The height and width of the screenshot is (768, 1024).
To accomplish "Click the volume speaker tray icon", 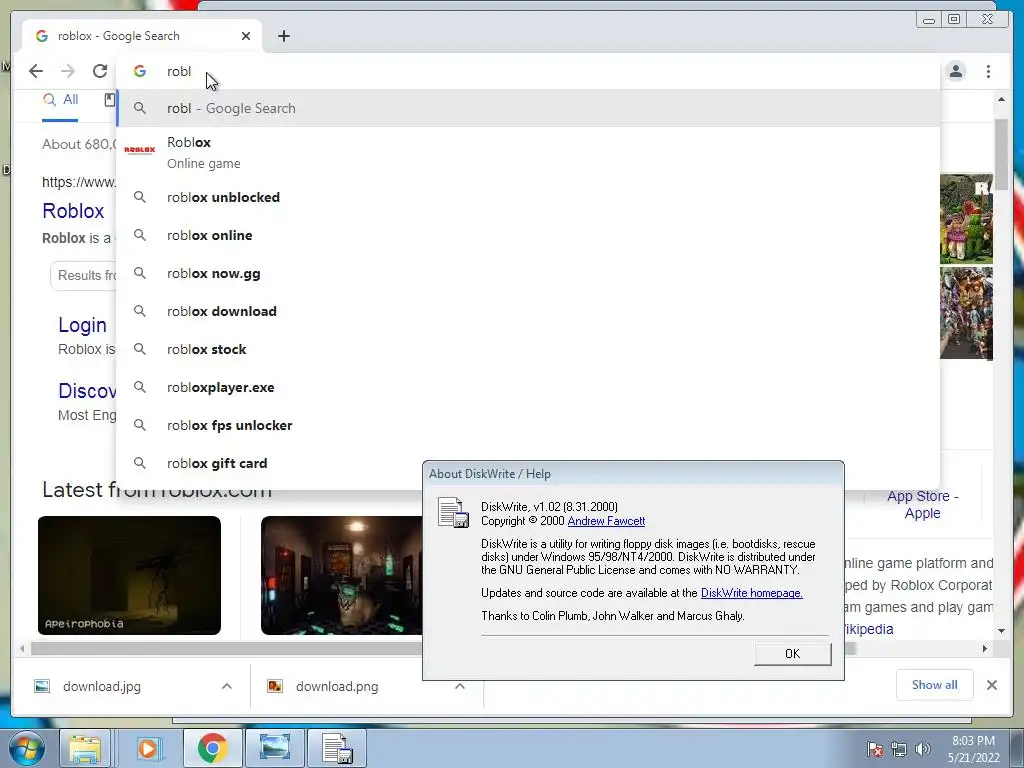I will pos(922,749).
